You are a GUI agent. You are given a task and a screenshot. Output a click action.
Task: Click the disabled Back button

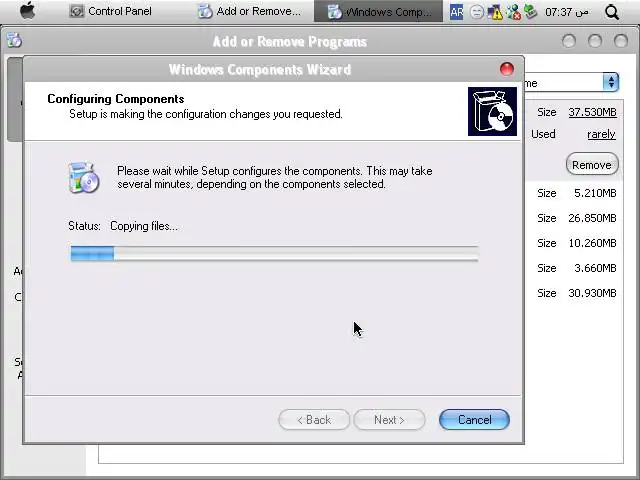(x=314, y=420)
